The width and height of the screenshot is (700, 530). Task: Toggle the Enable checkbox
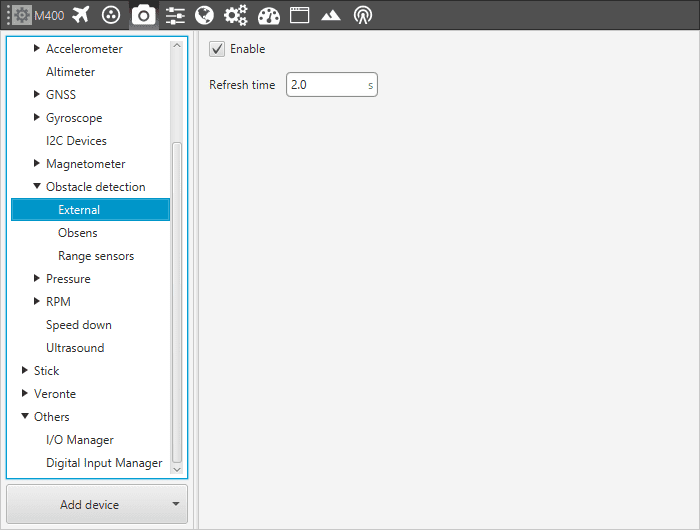[x=217, y=49]
